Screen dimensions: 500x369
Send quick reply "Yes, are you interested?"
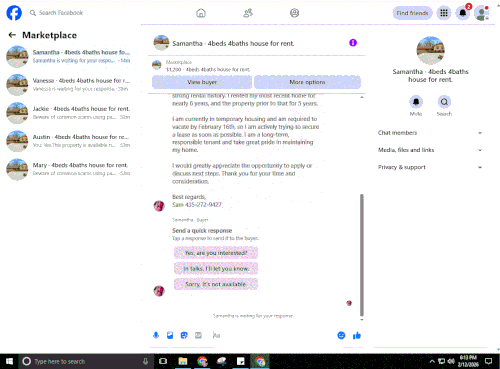216,253
